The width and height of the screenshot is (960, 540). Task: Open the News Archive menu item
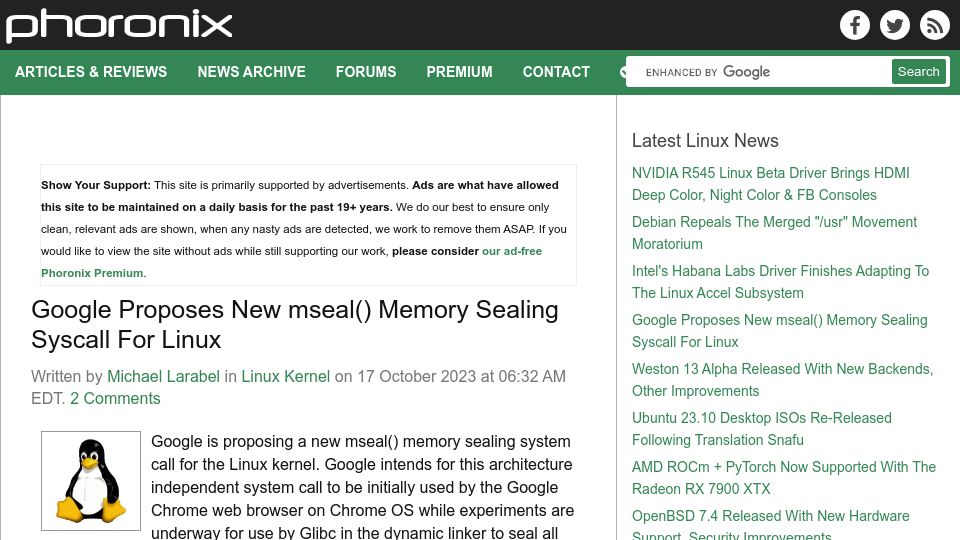click(251, 72)
